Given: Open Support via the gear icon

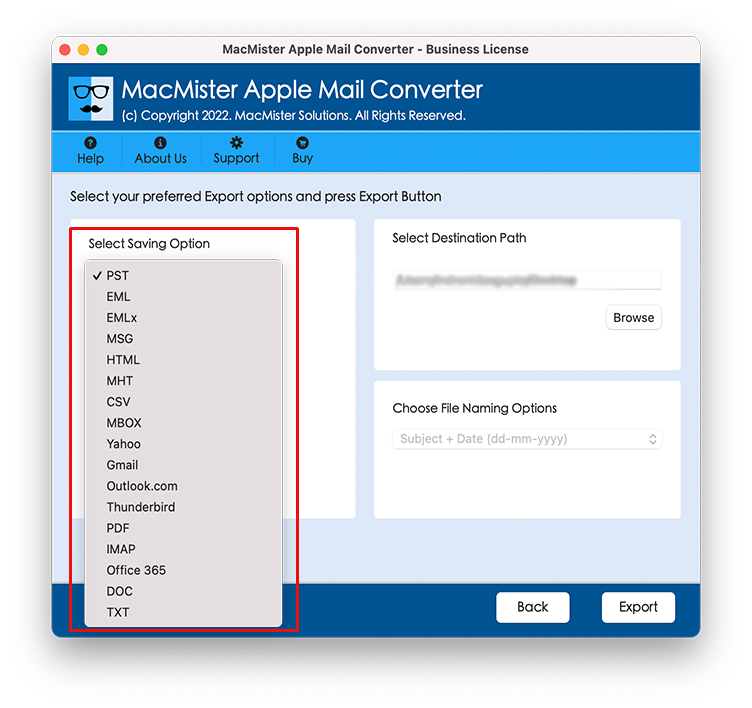Looking at the screenshot, I should pyautogui.click(x=236, y=142).
